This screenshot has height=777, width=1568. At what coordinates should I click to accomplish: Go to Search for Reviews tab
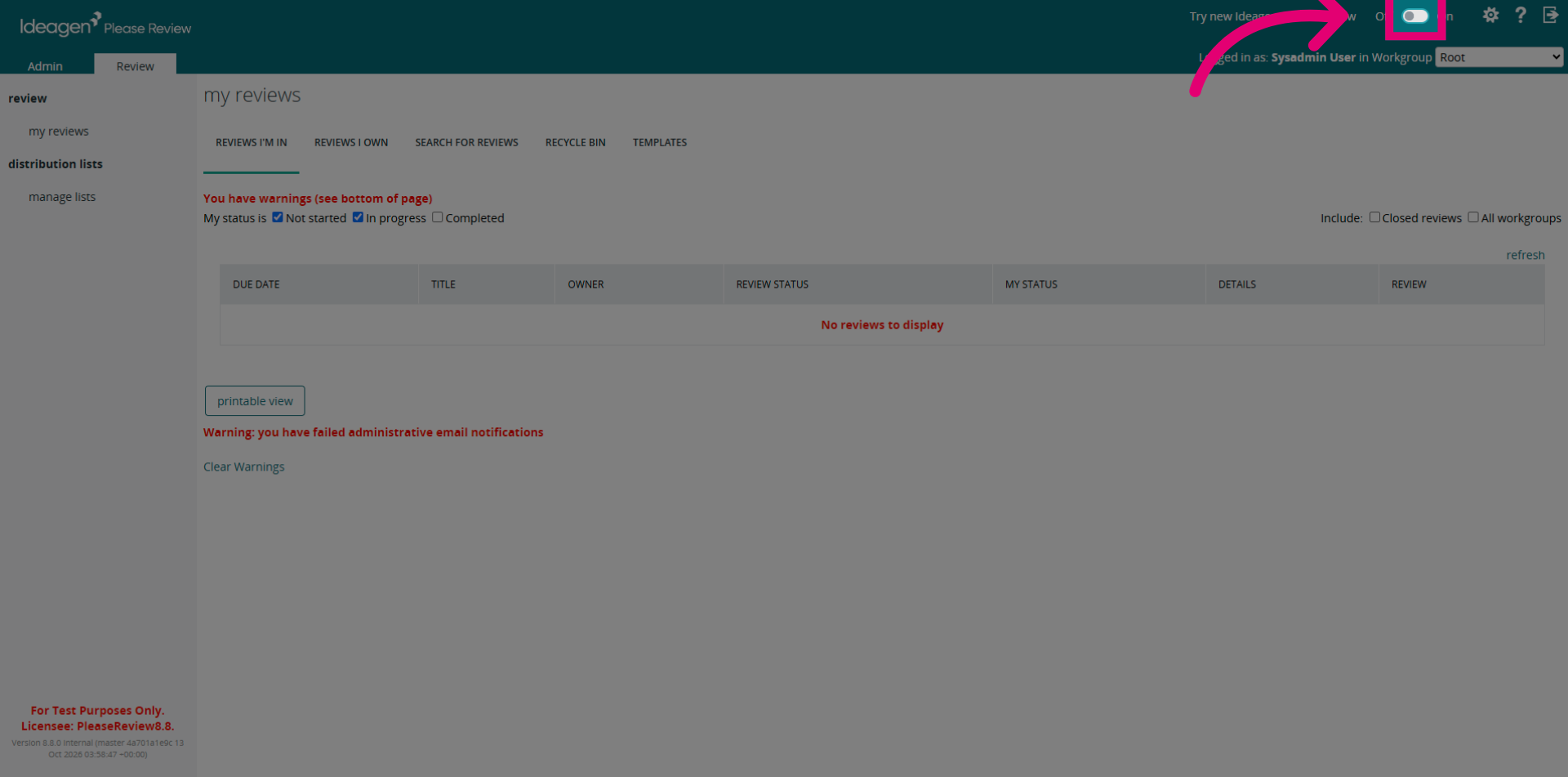point(466,142)
